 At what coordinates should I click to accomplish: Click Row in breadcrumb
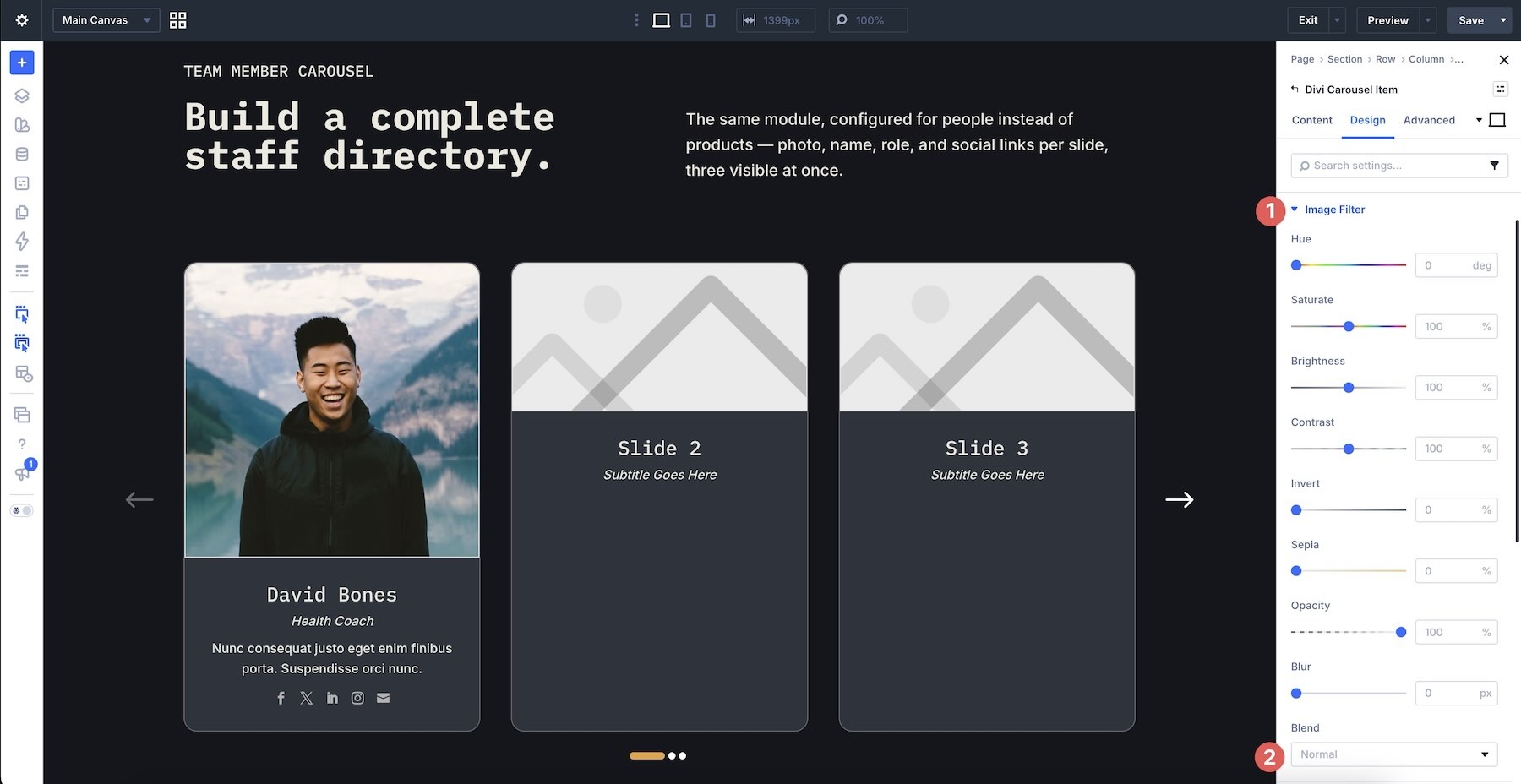point(1385,59)
